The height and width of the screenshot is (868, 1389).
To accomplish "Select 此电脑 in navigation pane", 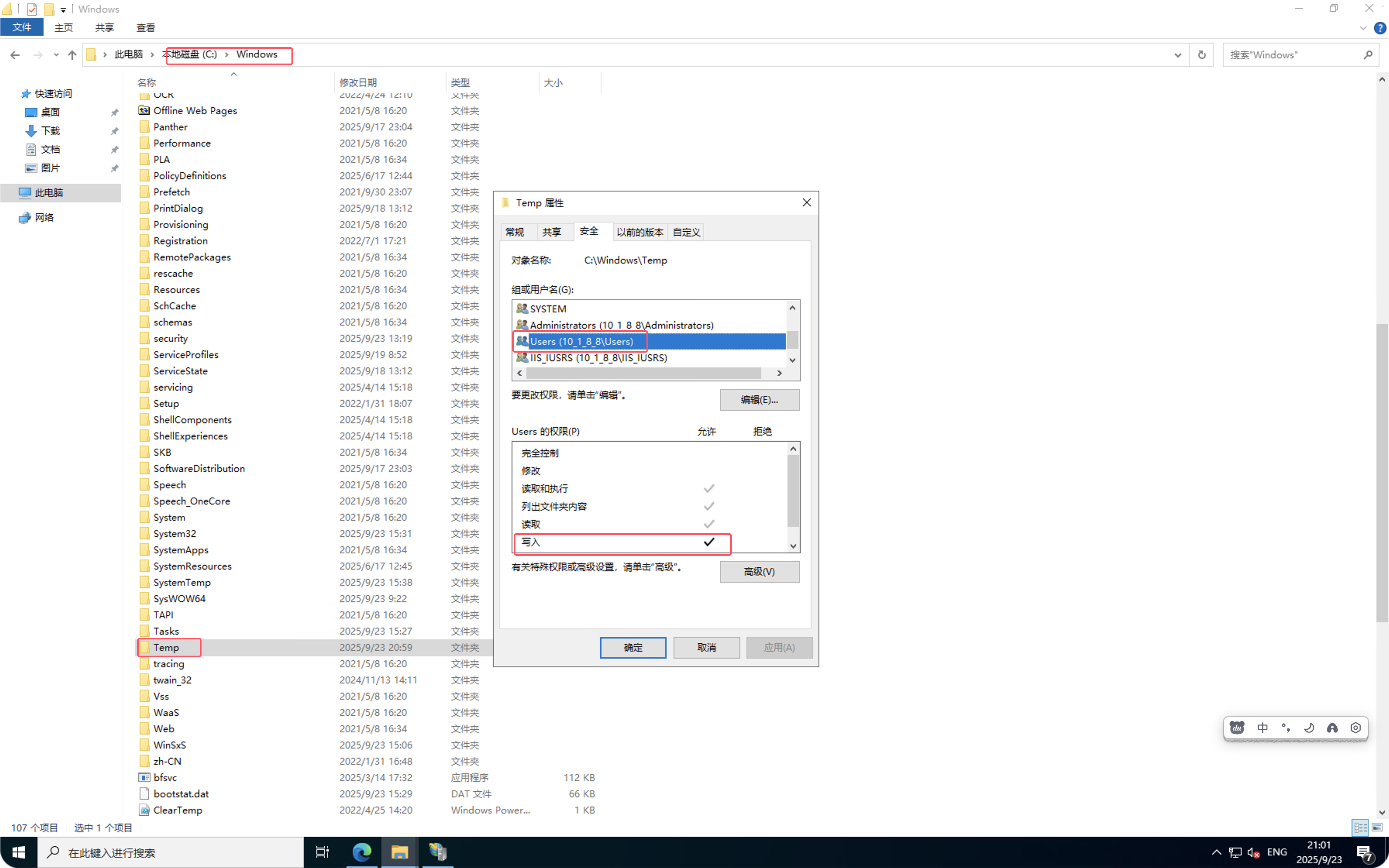I will [49, 193].
